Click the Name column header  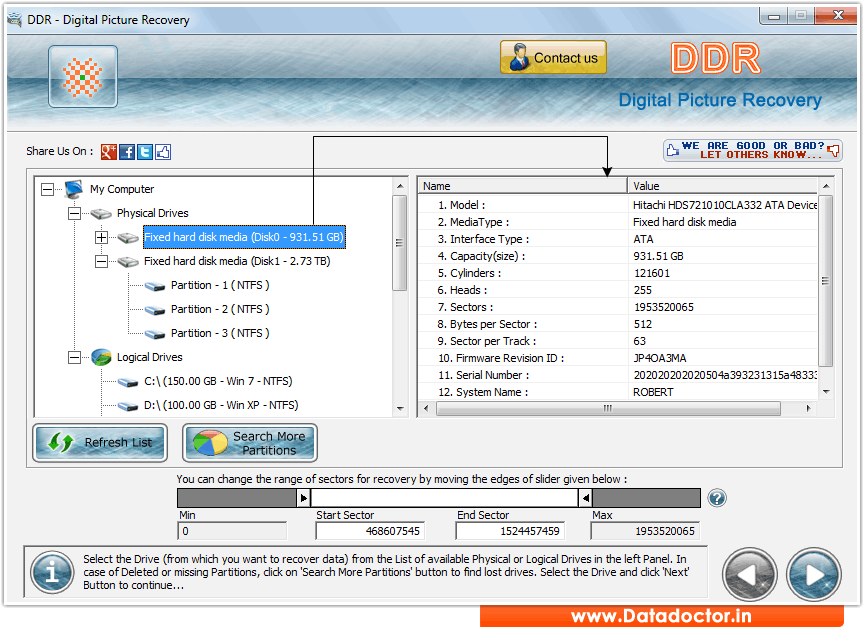(522, 186)
